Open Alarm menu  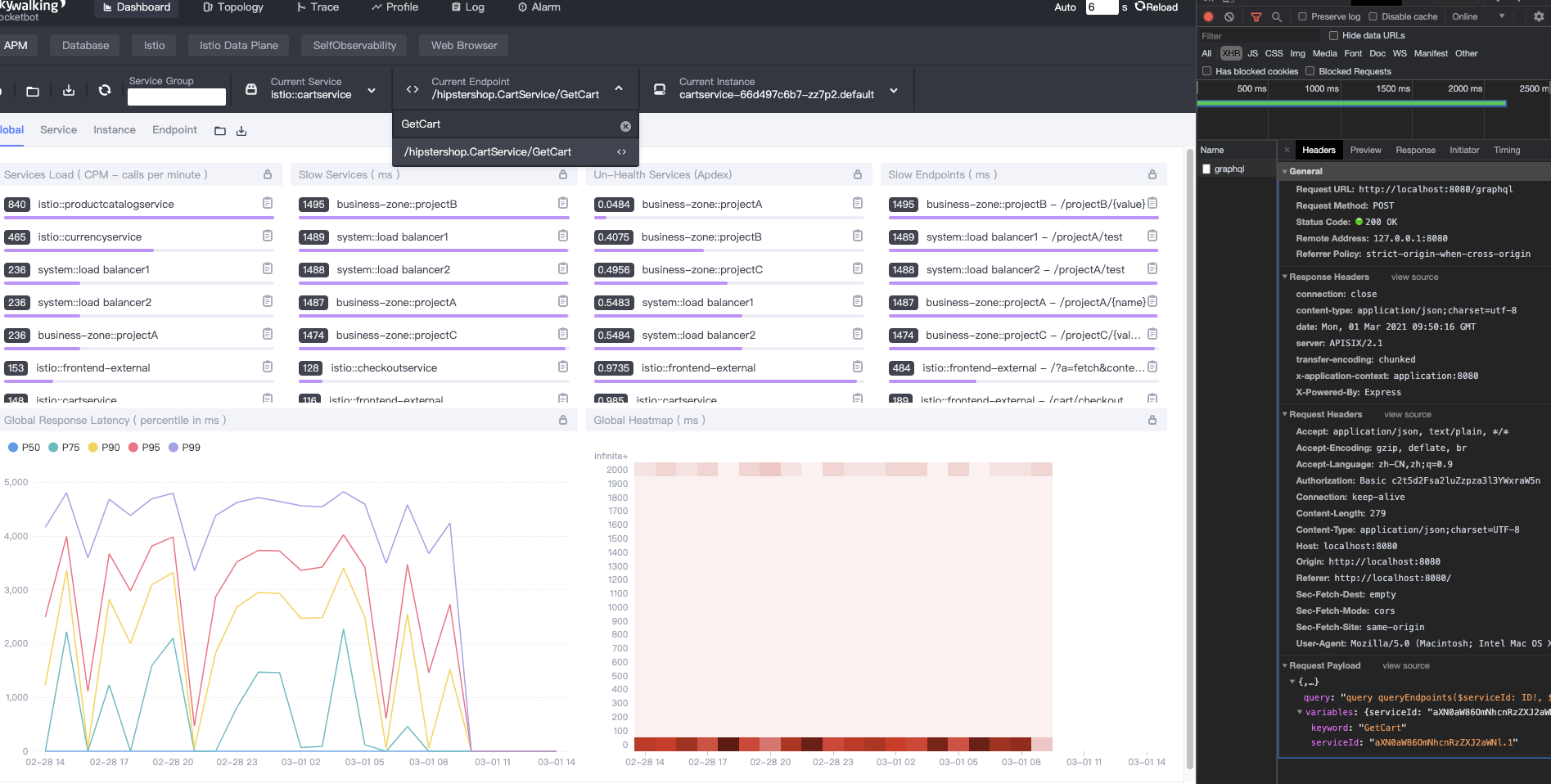pyautogui.click(x=539, y=7)
